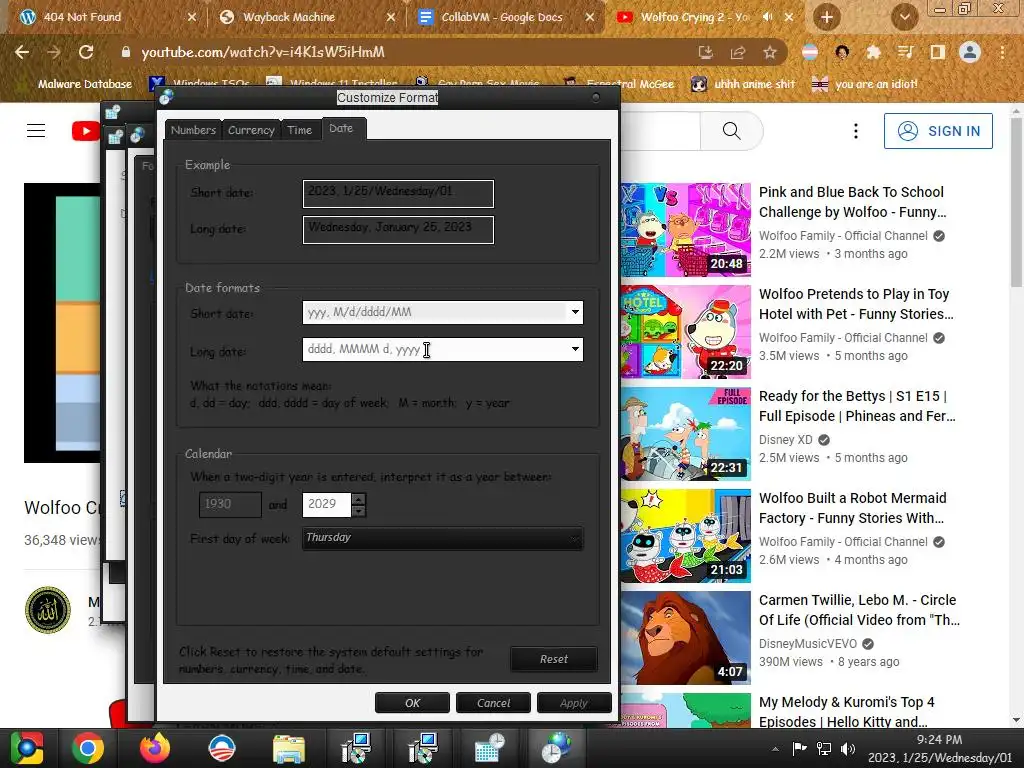Click the Short date format text field
The width and height of the screenshot is (1024, 768).
[x=434, y=312]
